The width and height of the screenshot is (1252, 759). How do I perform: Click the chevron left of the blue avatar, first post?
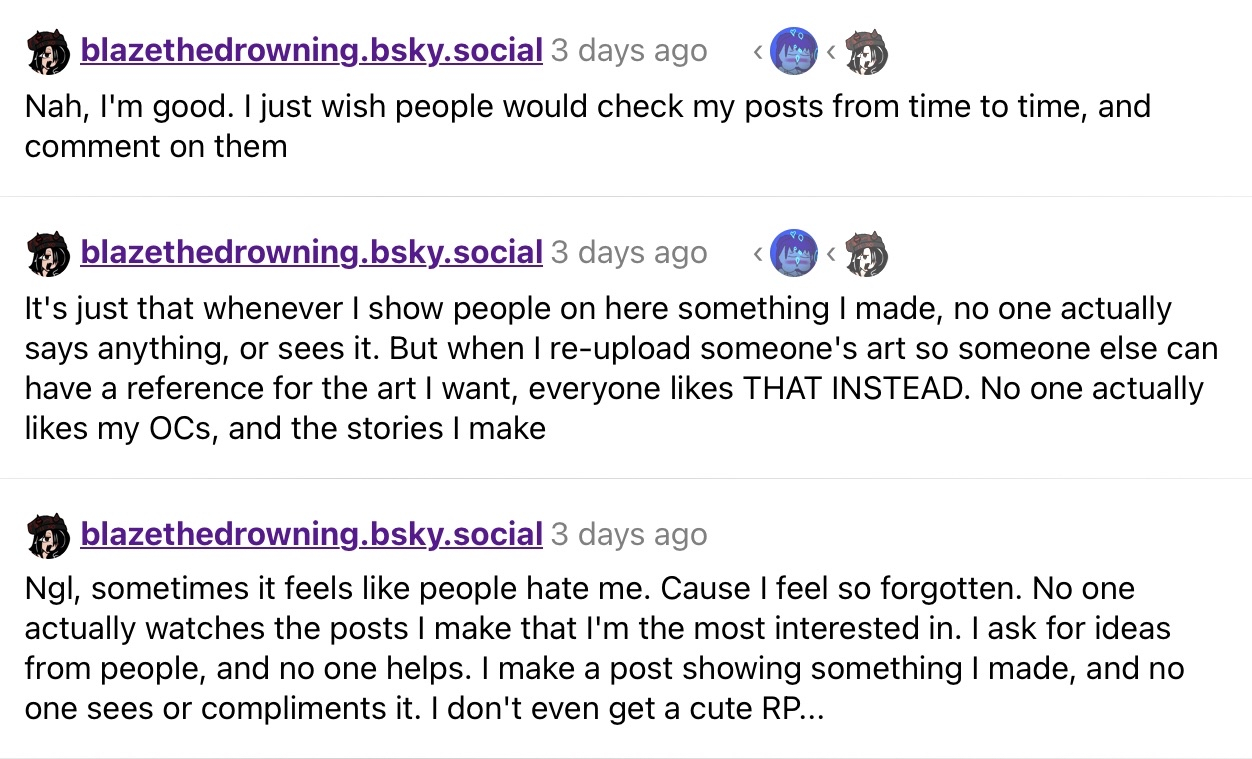(758, 52)
